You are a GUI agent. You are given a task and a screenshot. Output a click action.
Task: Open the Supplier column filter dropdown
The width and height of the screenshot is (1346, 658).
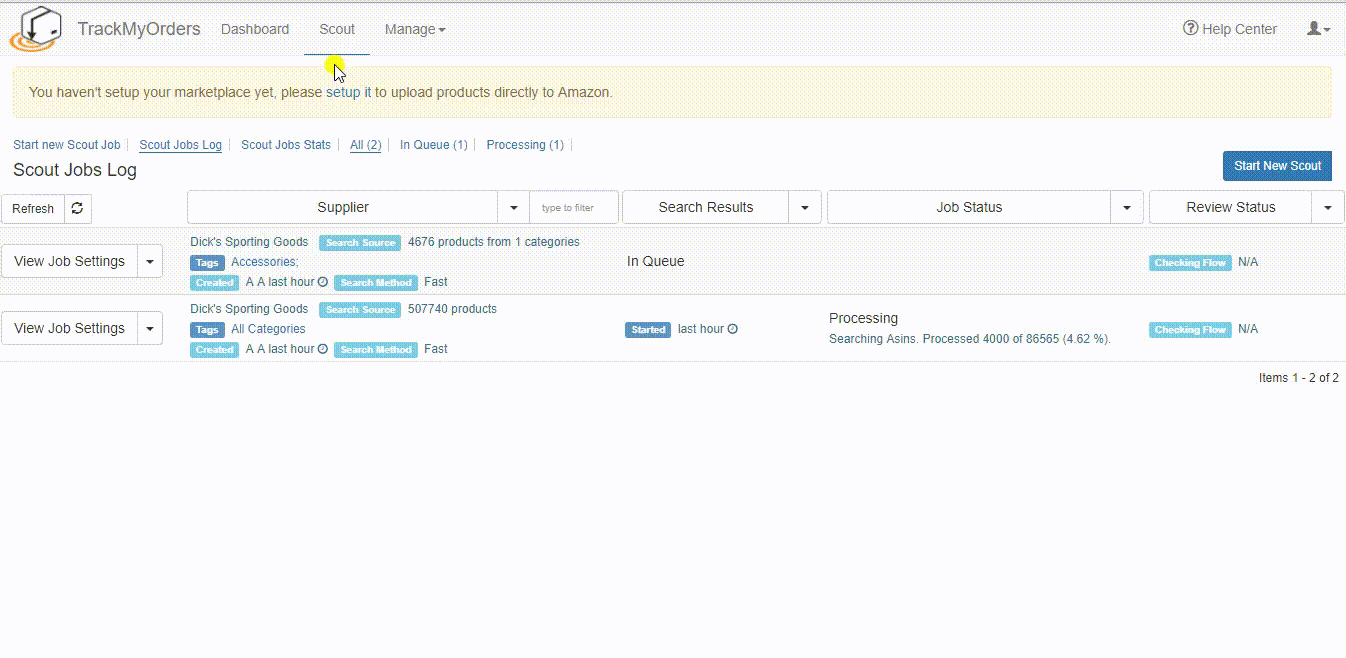[513, 207]
